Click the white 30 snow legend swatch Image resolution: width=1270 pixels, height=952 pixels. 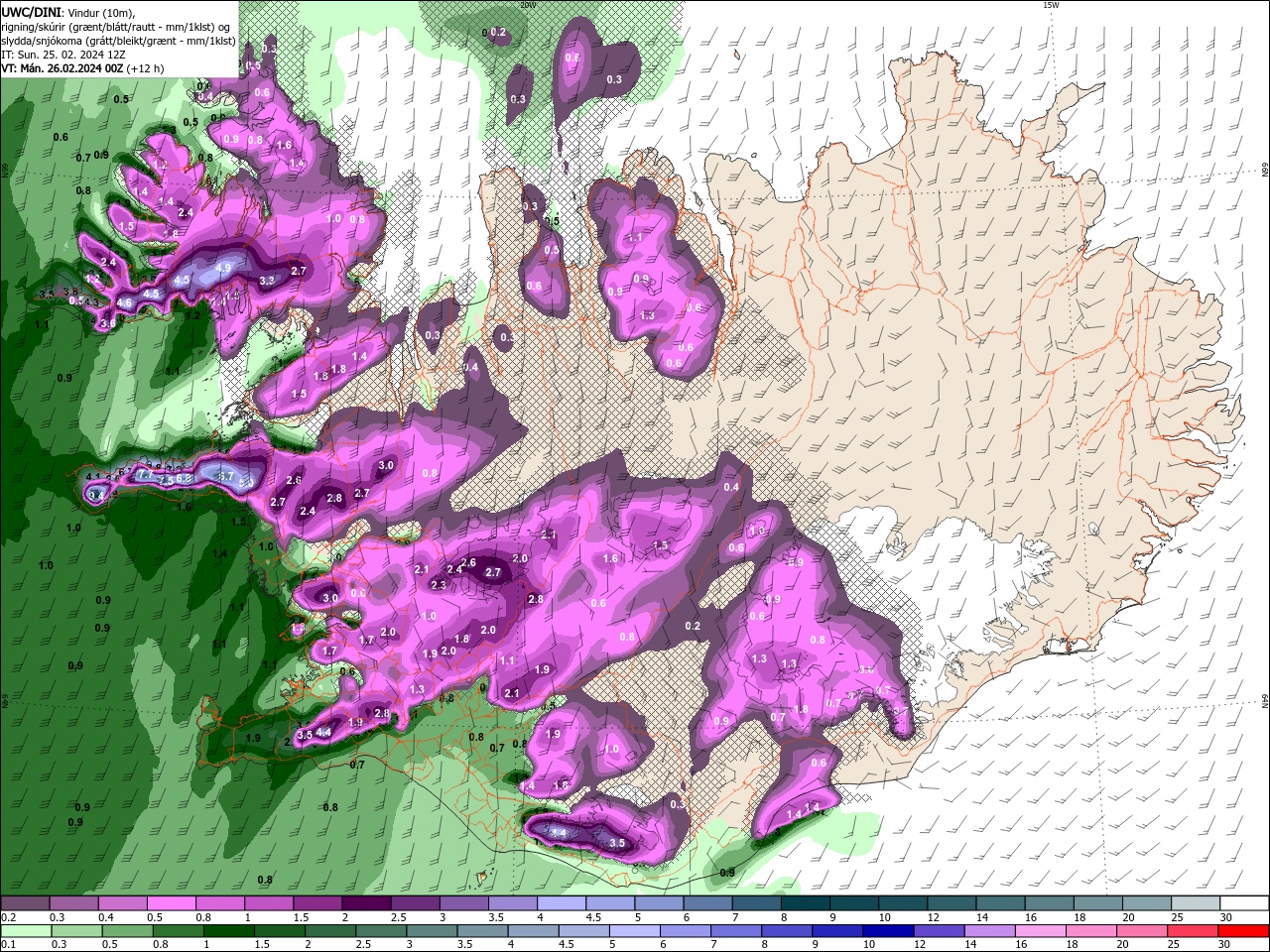[1244, 903]
